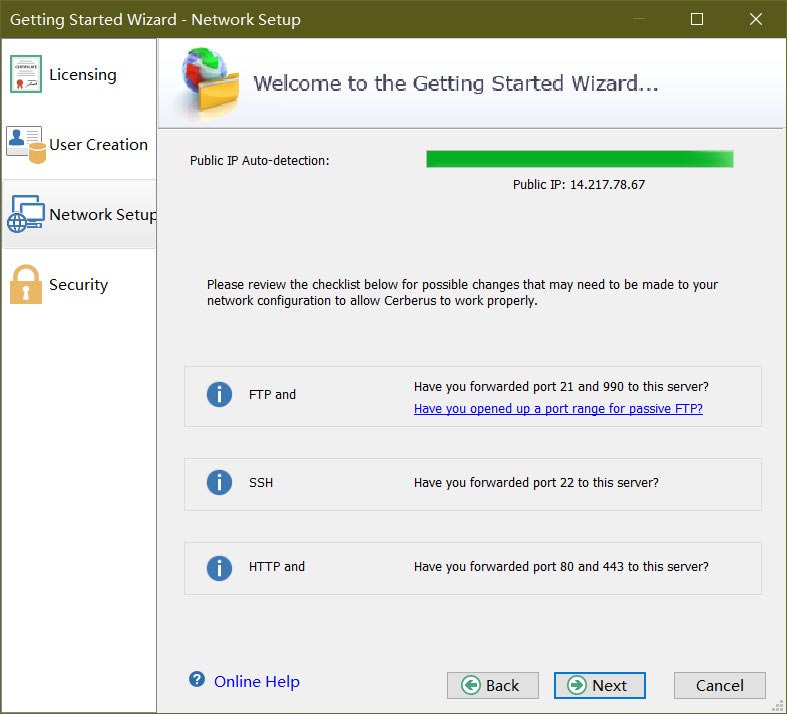Click the 'Welcome to the Getting Started Wizard' heading
Screen dimensions: 787x714
456,83
